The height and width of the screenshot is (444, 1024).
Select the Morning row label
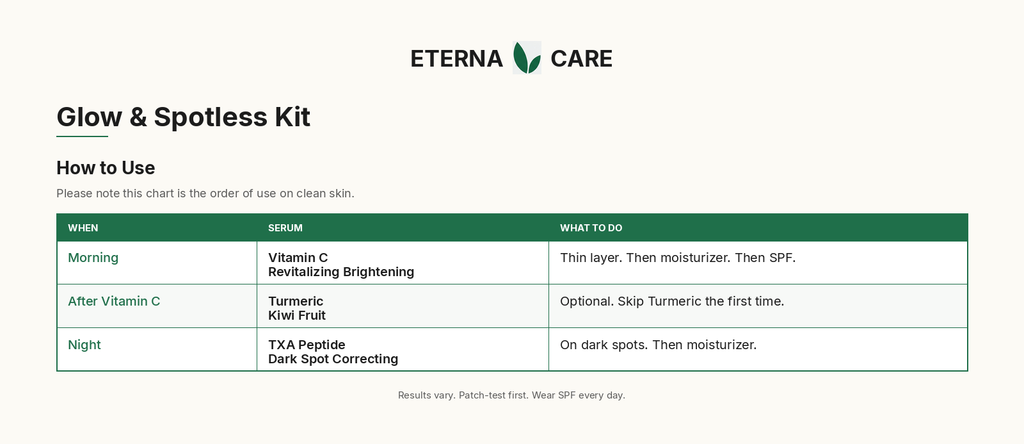[x=93, y=257]
